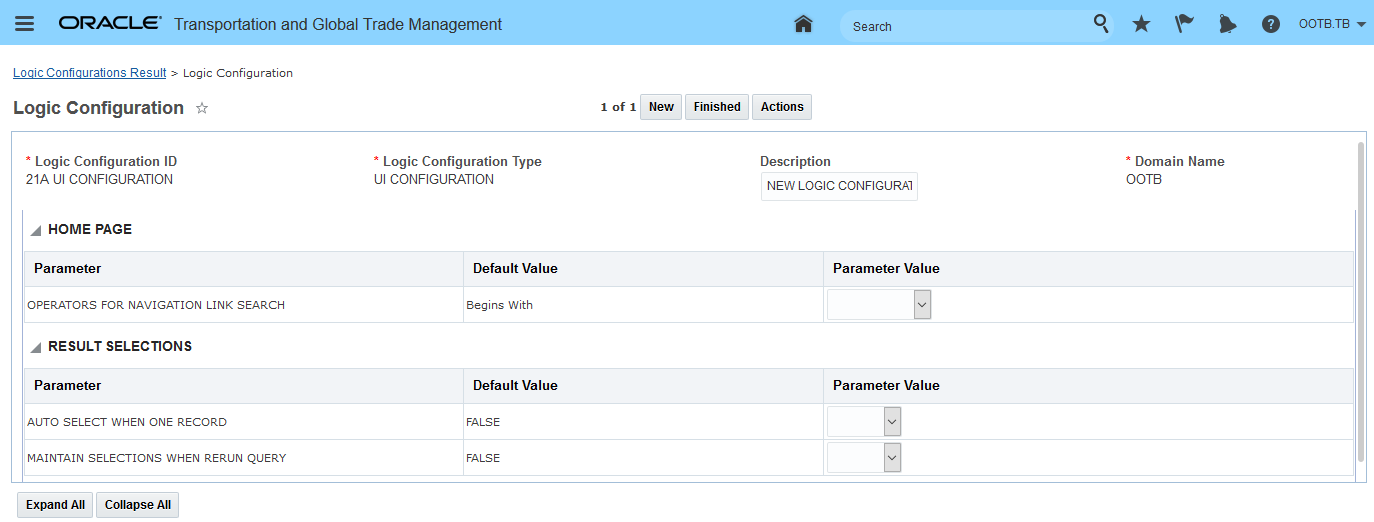This screenshot has height=522, width=1374.
Task: Go back to Logic Configurations Result
Action: [x=89, y=73]
